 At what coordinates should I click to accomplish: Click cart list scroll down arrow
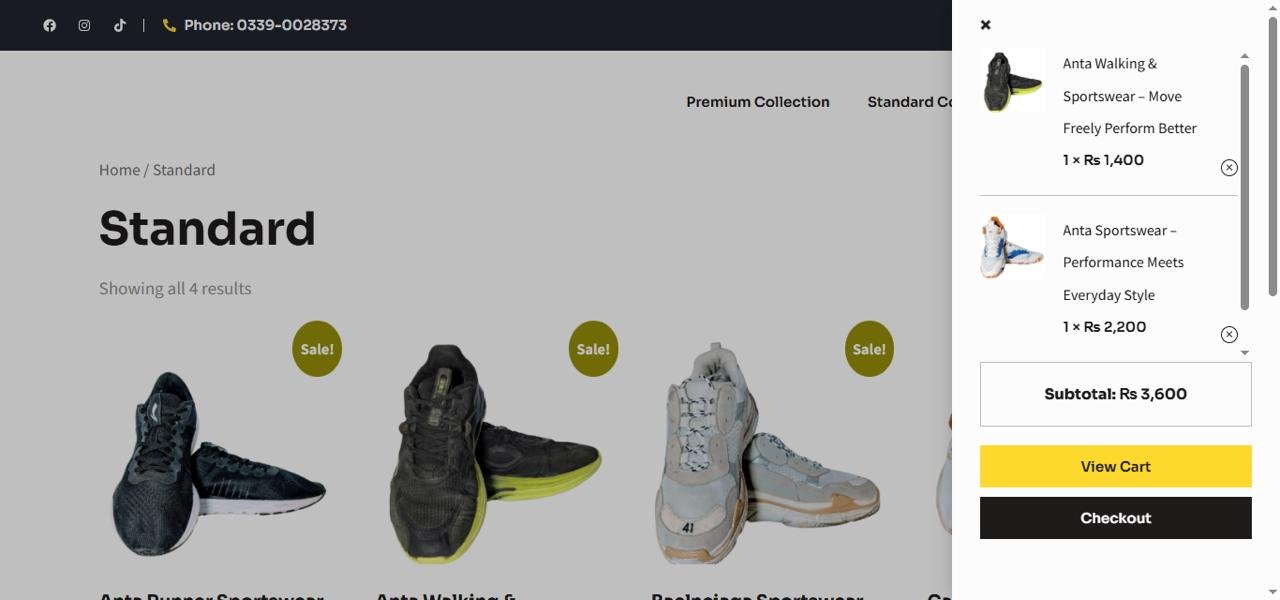1245,352
